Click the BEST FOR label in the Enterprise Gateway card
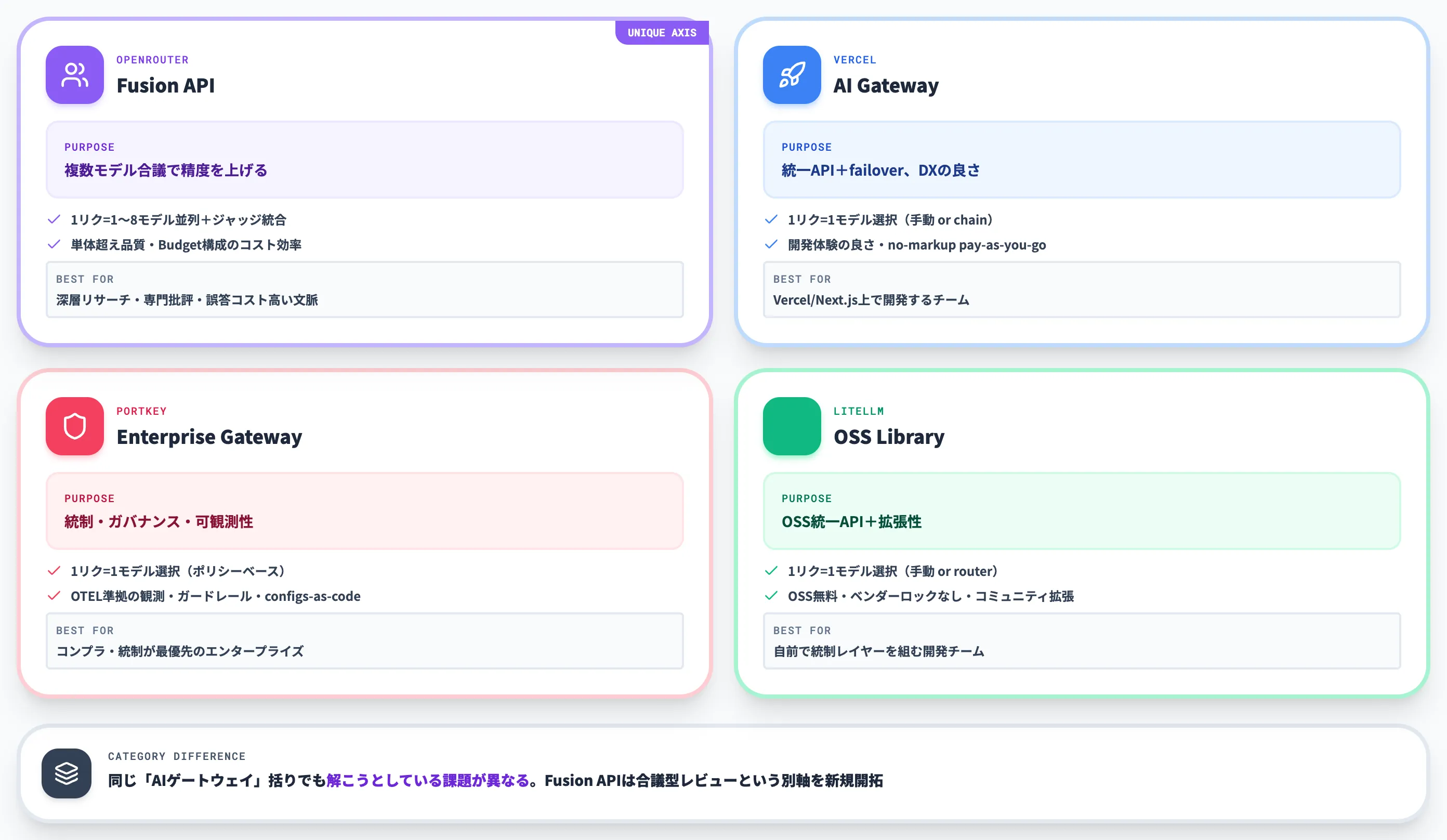 click(84, 631)
